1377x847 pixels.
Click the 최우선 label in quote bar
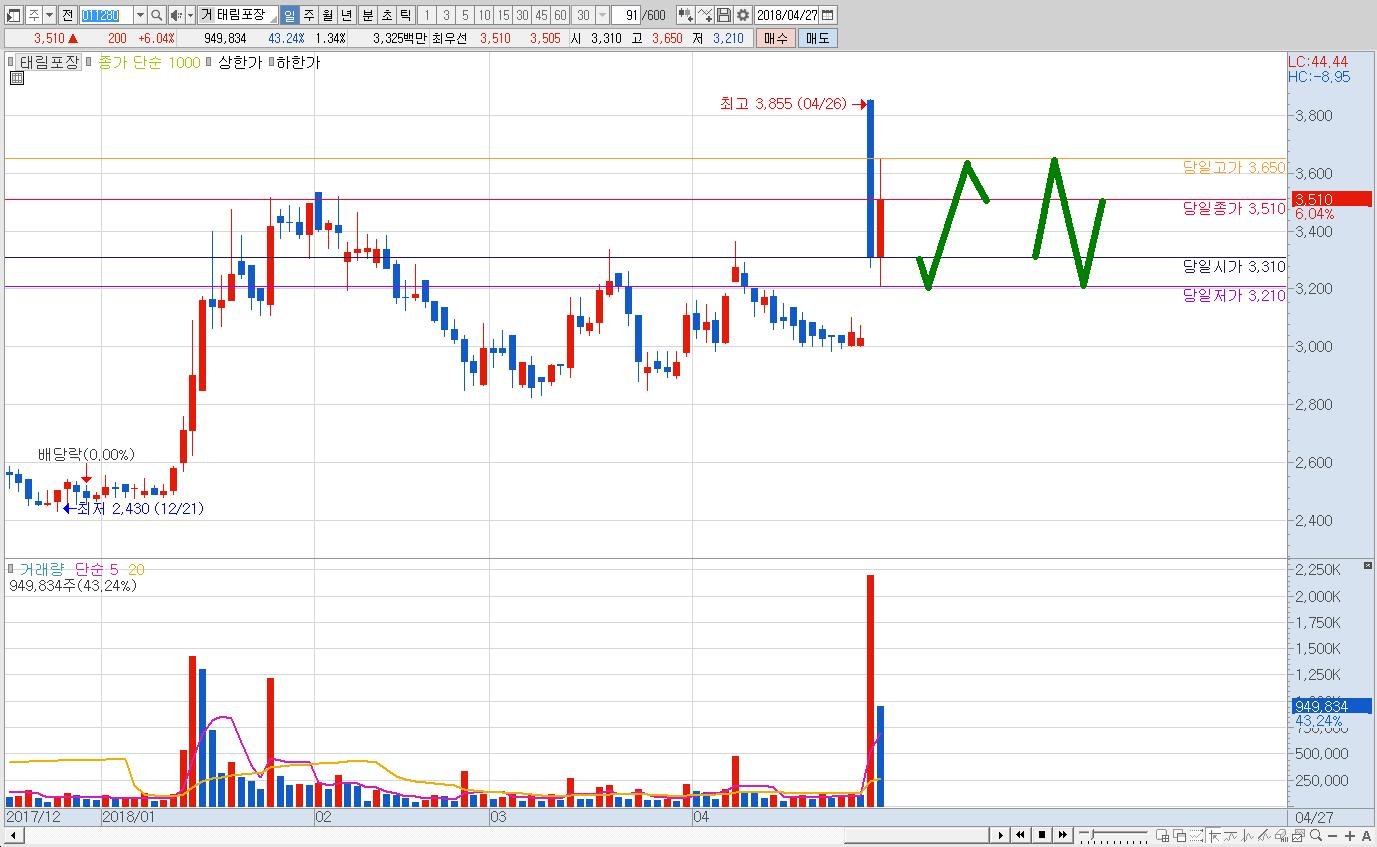coord(448,38)
